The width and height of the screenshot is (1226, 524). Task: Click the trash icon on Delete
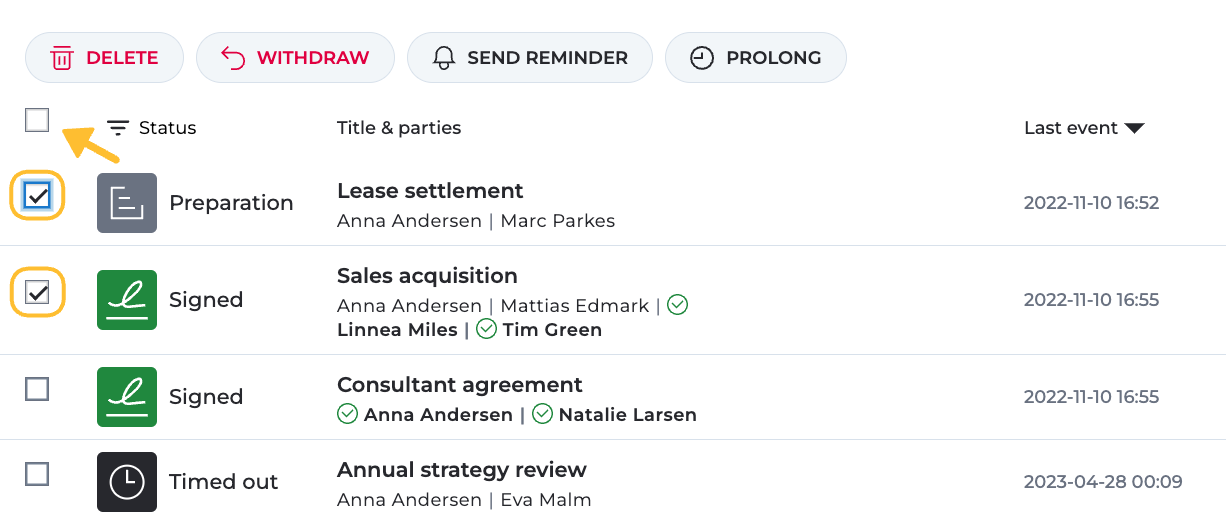[62, 58]
